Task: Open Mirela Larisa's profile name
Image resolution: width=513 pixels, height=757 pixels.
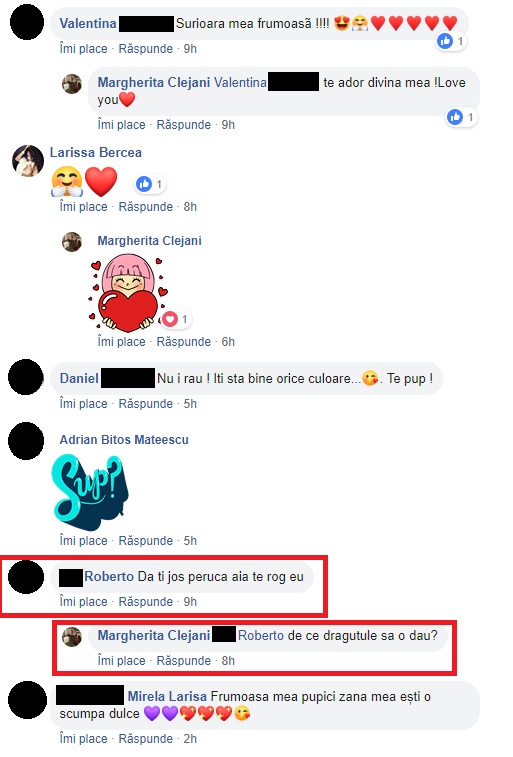Action: click(167, 697)
